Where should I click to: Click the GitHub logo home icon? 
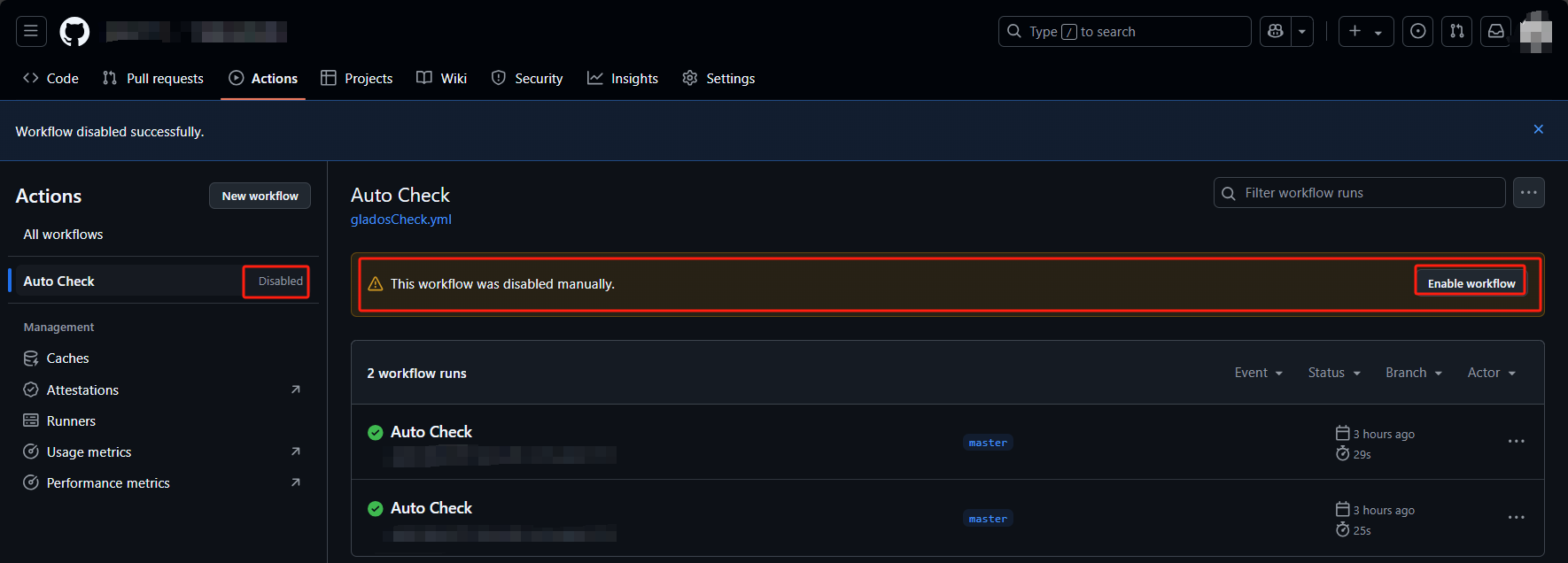pos(74,32)
